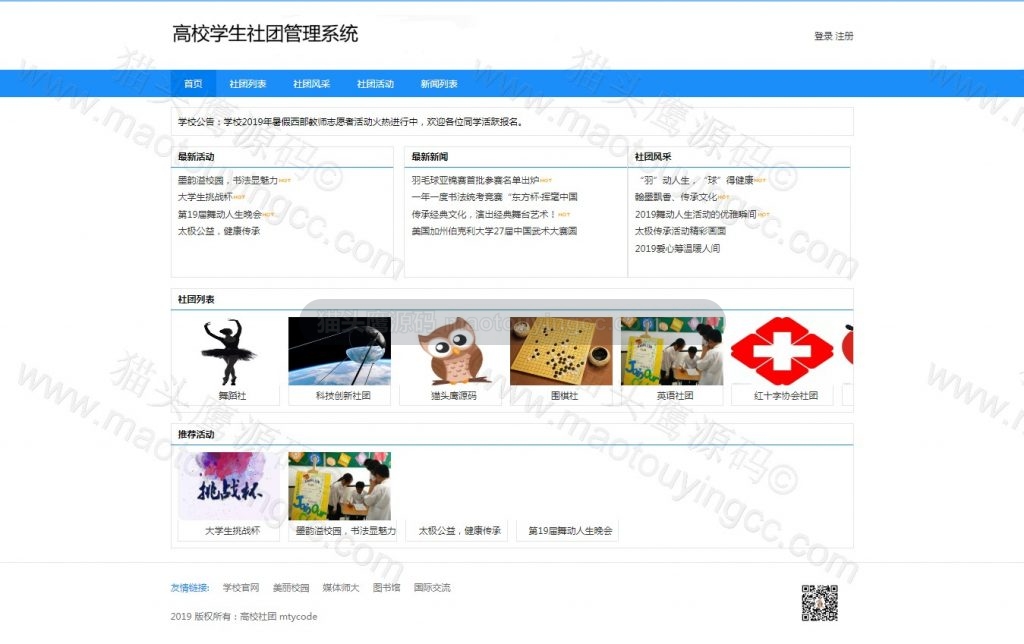Open the 围棋社 caption link
The height and width of the screenshot is (644, 1024).
pos(564,396)
